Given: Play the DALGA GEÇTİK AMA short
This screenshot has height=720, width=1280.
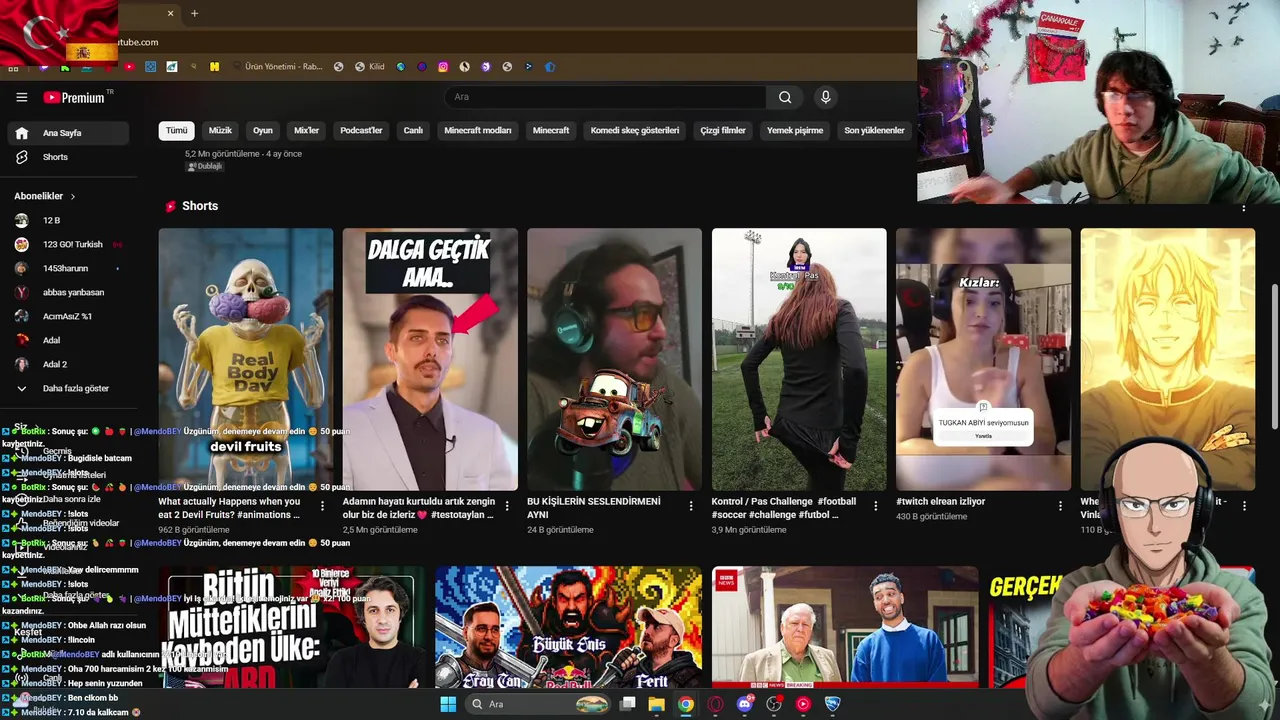Looking at the screenshot, I should click(430, 359).
